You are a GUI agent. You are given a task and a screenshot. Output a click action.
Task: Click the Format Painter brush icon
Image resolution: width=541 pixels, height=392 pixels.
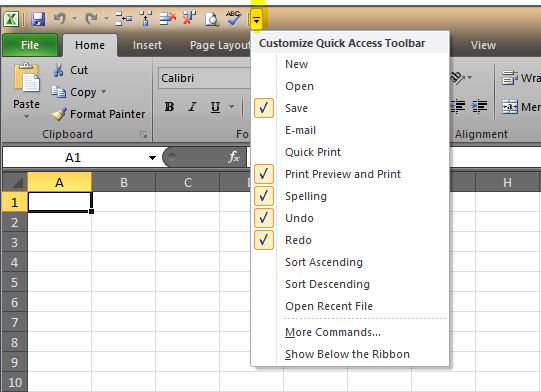pyautogui.click(x=59, y=114)
